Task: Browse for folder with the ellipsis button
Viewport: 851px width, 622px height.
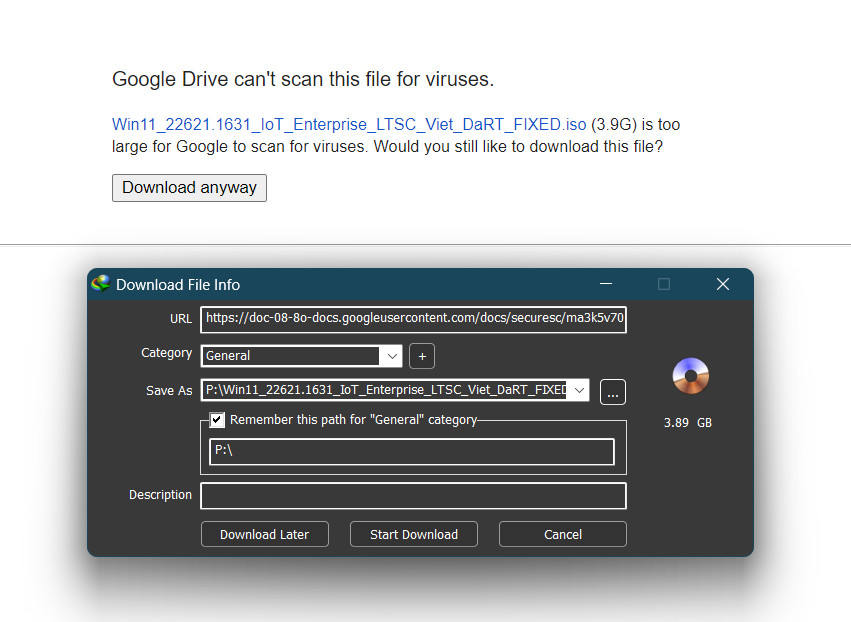Action: tap(613, 392)
